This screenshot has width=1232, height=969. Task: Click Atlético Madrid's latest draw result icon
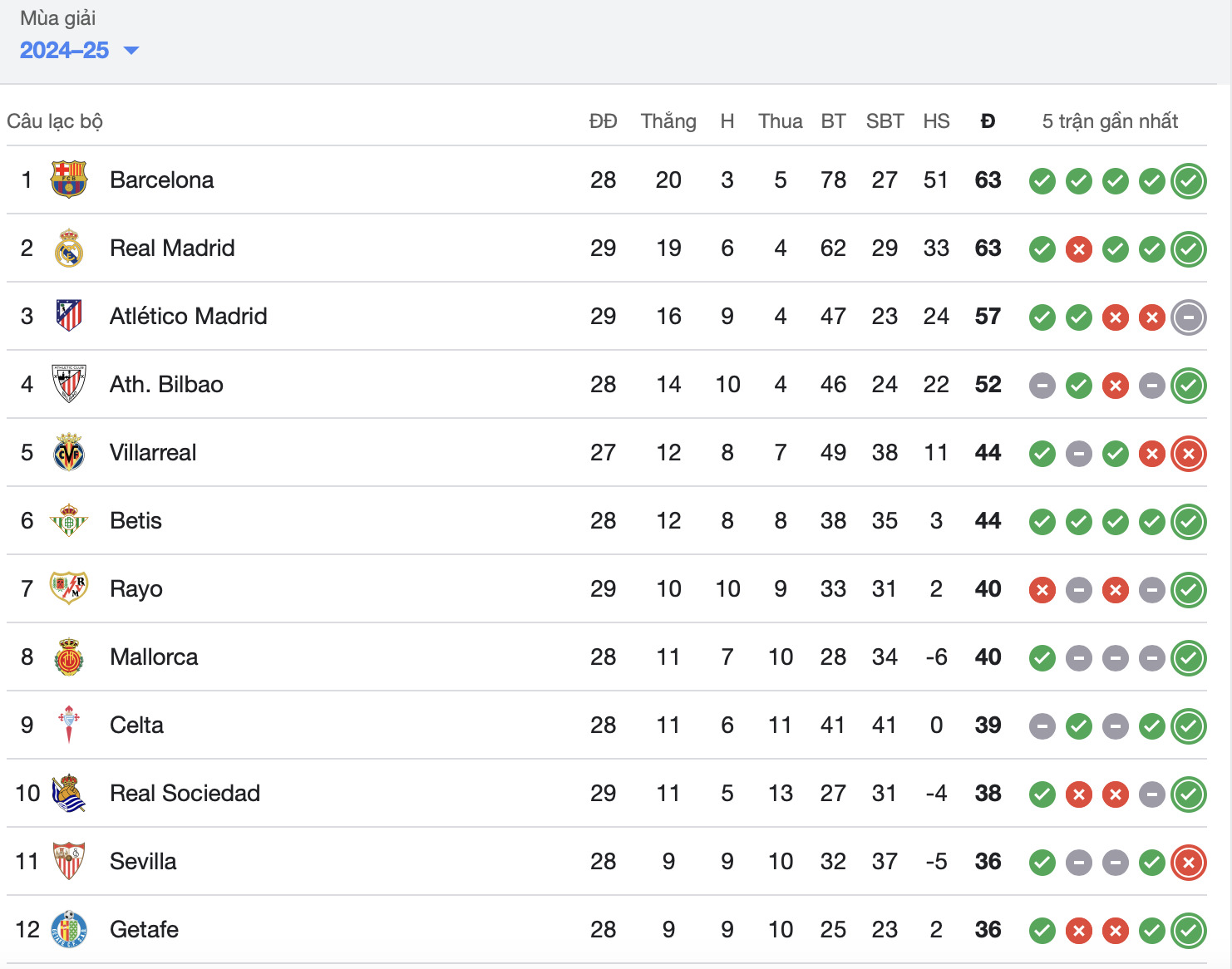tap(1189, 317)
